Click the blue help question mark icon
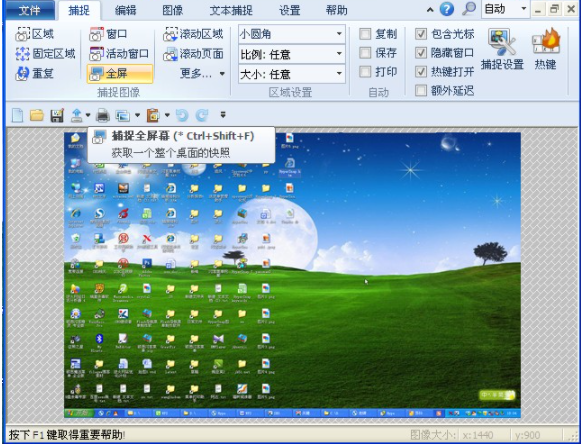Viewport: 581px width, 444px height. 447,9
